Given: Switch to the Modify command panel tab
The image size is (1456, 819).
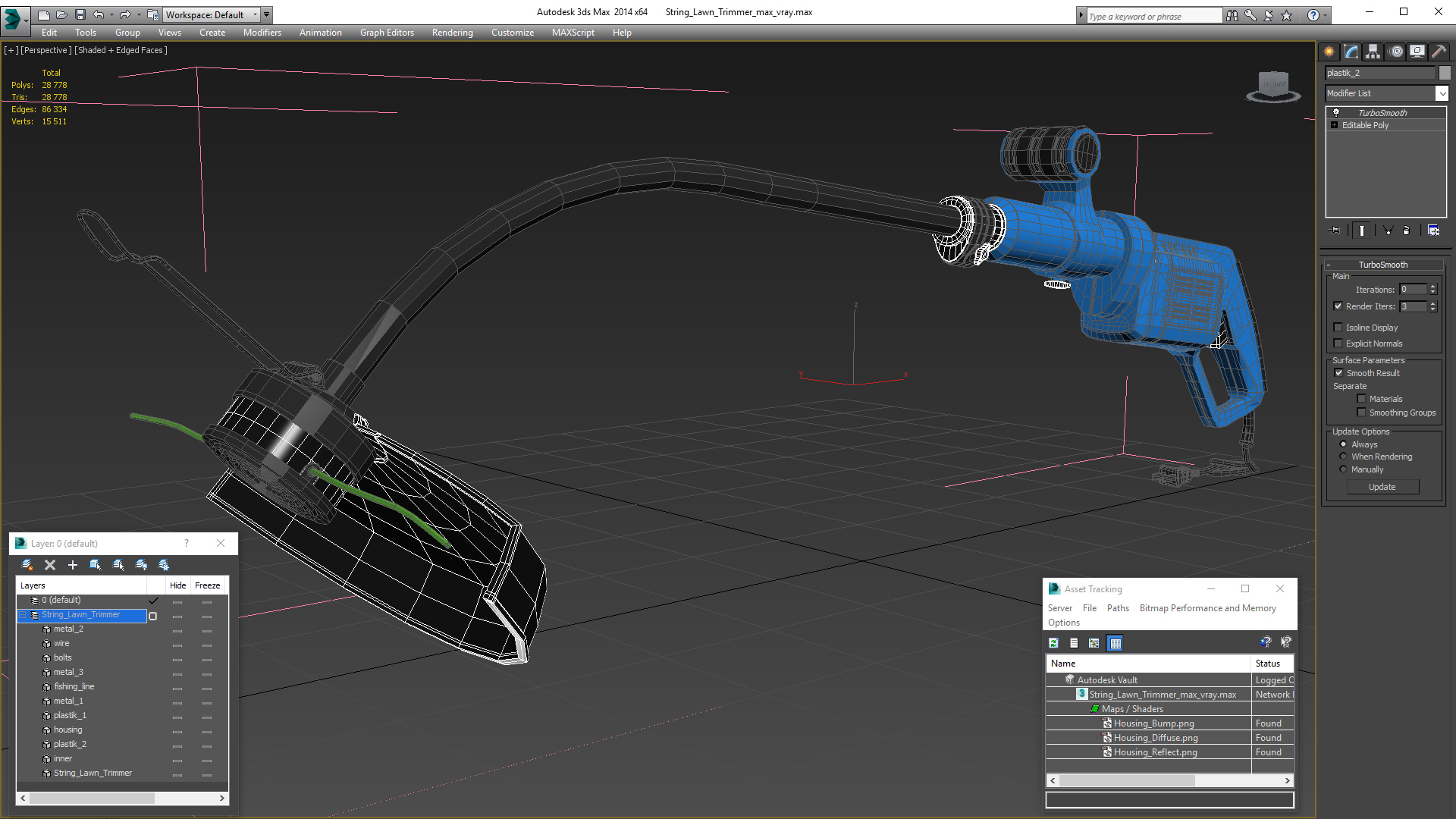Looking at the screenshot, I should point(1351,52).
